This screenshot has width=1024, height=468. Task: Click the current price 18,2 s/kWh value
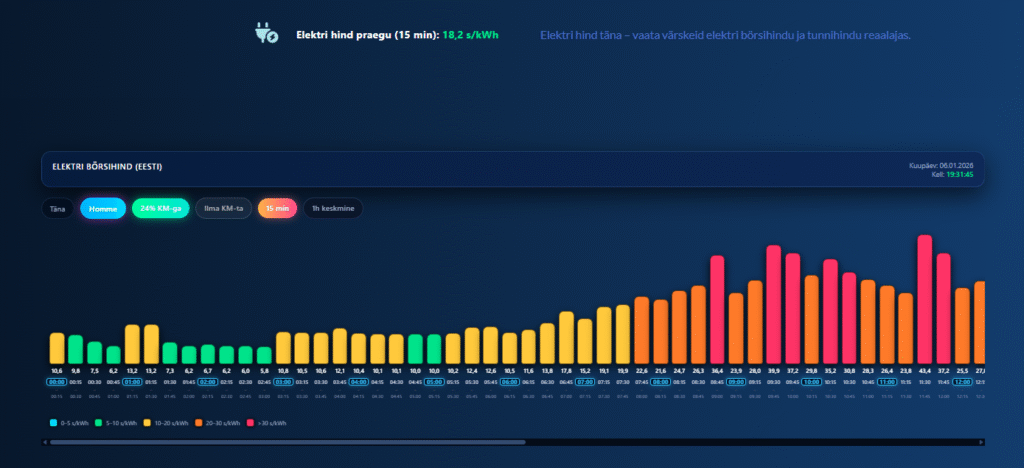[x=470, y=35]
